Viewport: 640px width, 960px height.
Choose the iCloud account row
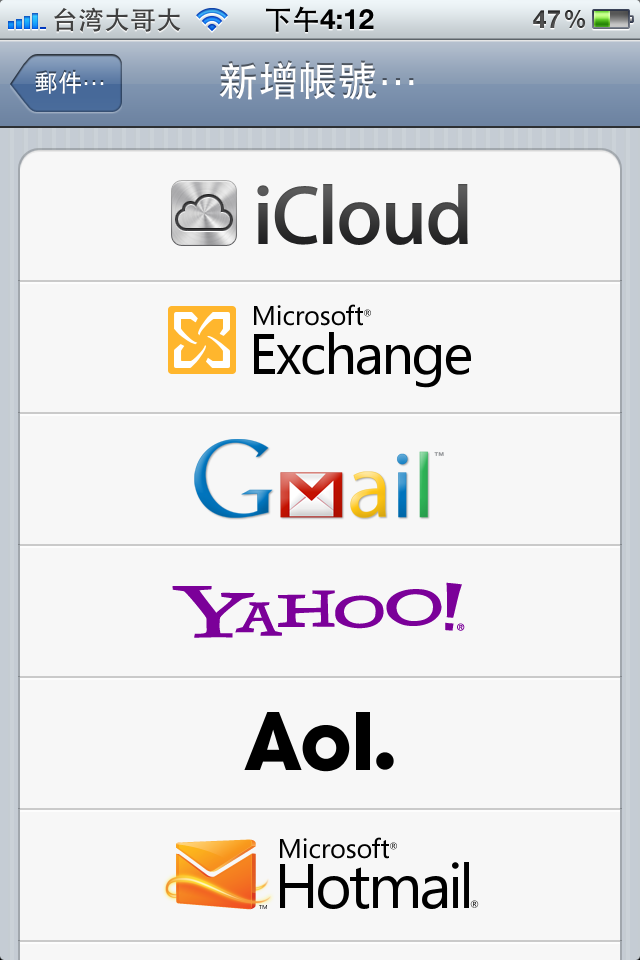tap(320, 215)
